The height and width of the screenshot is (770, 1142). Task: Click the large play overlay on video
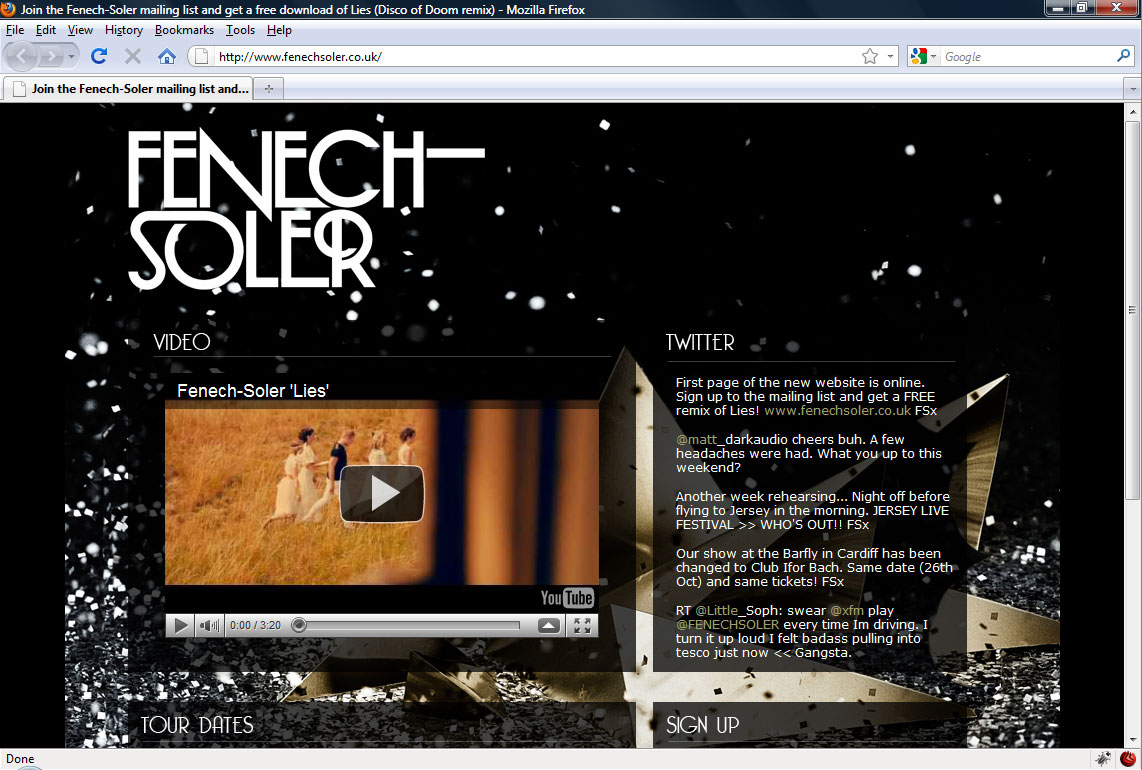click(382, 494)
